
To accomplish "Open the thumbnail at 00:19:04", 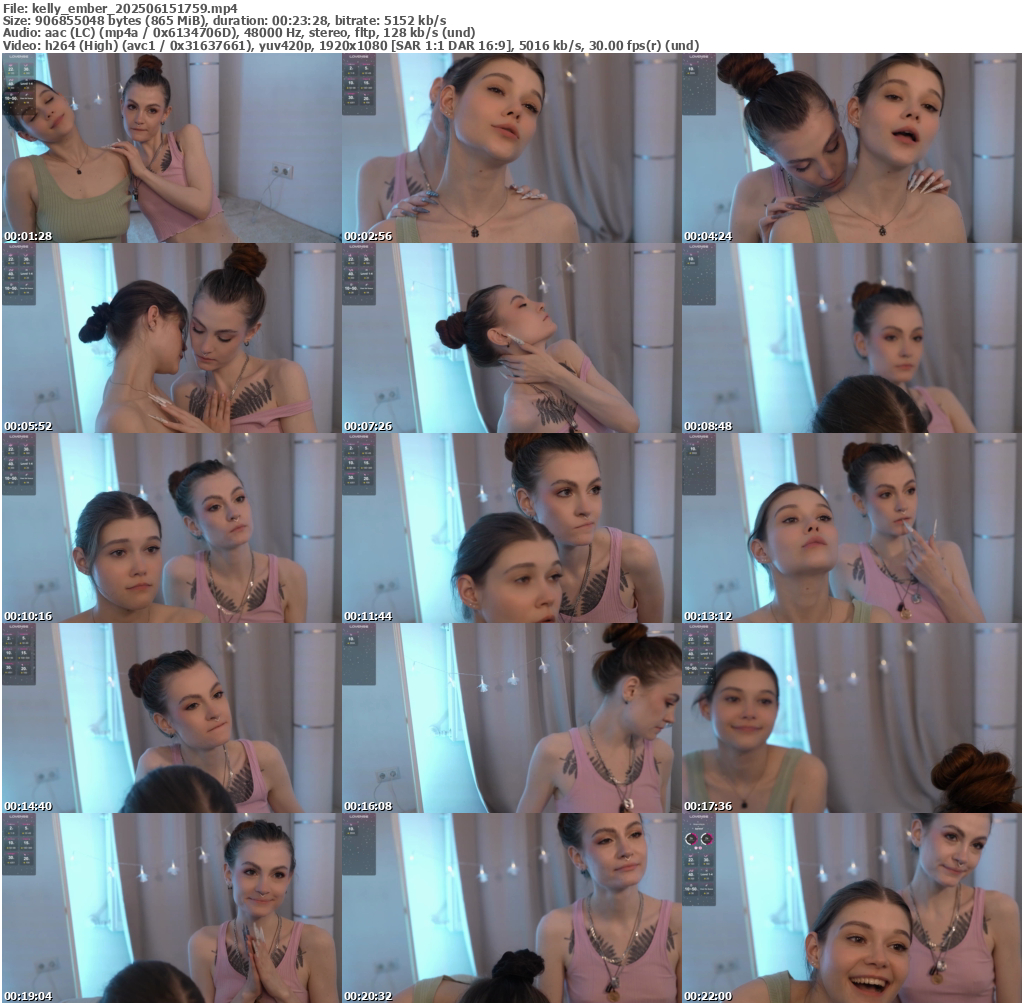I will point(171,908).
